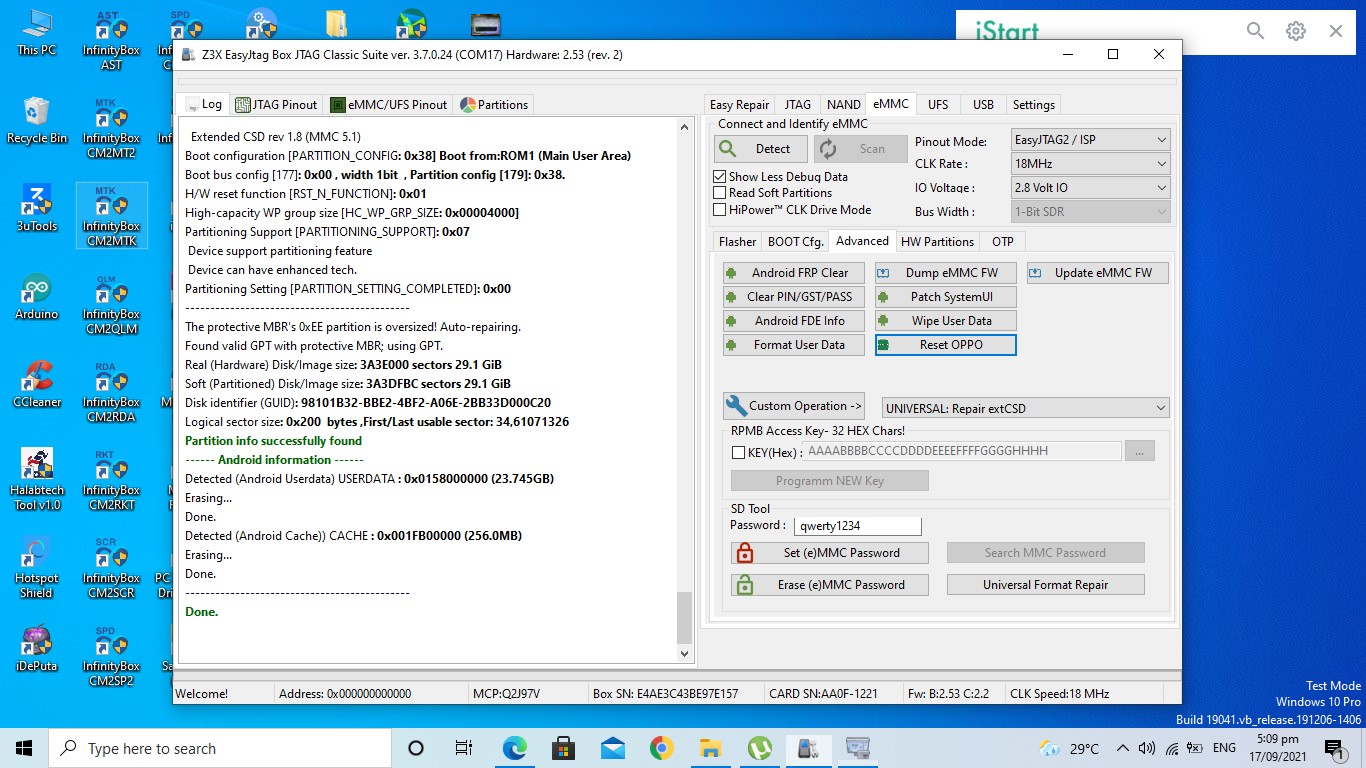The image size is (1366, 768).
Task: Open iDePuta desktop icon
Action: click(37, 649)
